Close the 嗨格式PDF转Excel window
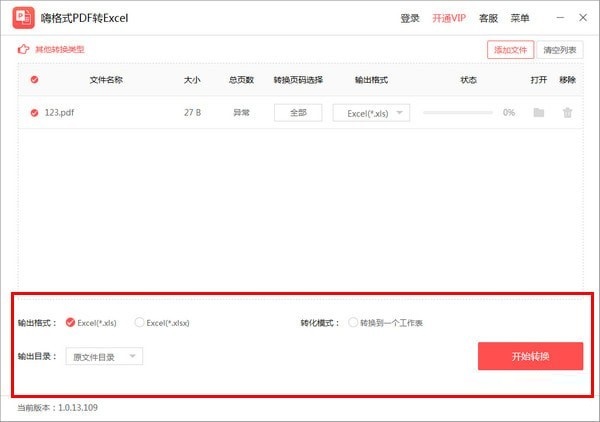This screenshot has height=422, width=600. point(583,18)
